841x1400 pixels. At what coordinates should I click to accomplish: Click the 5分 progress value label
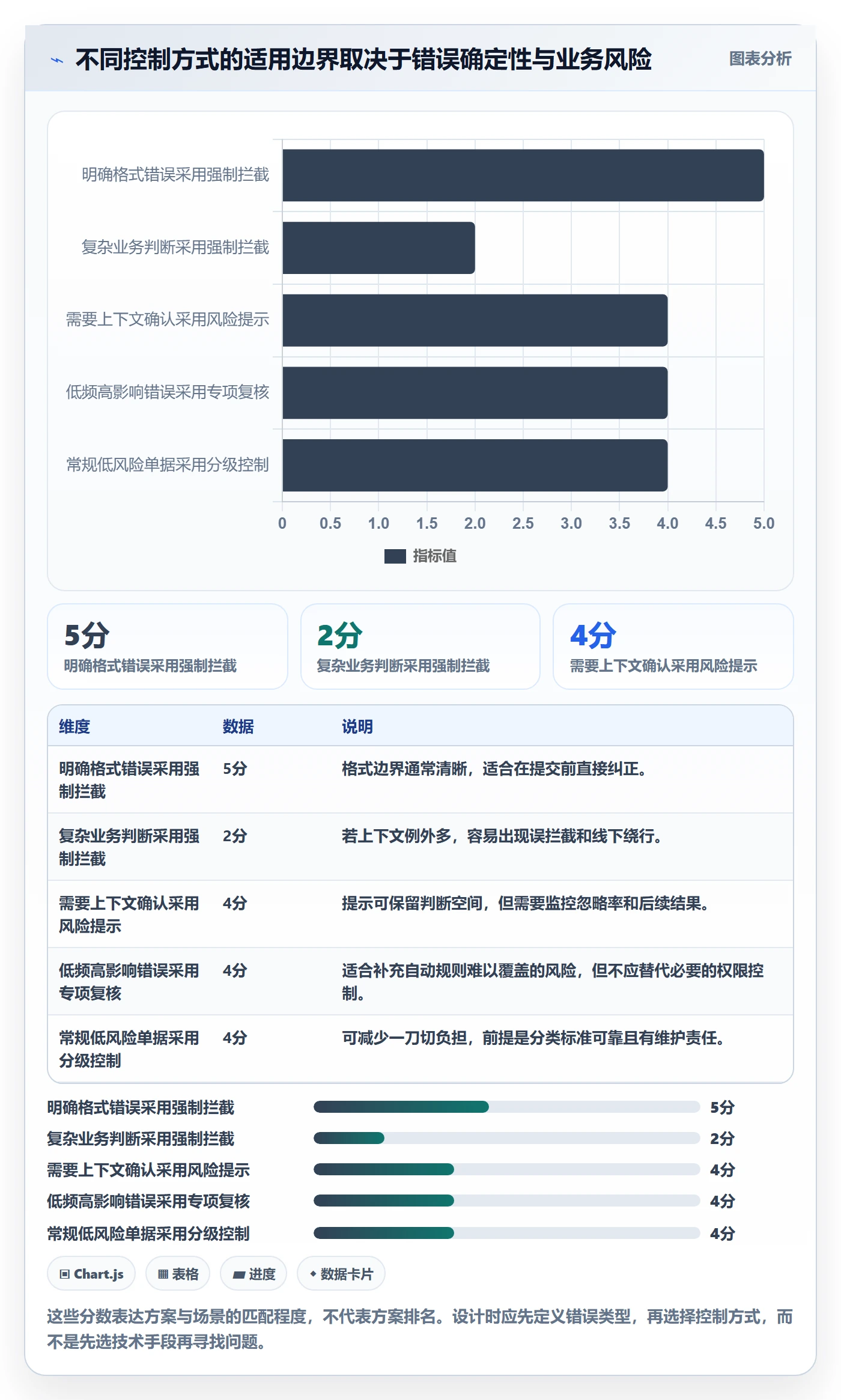point(722,1107)
